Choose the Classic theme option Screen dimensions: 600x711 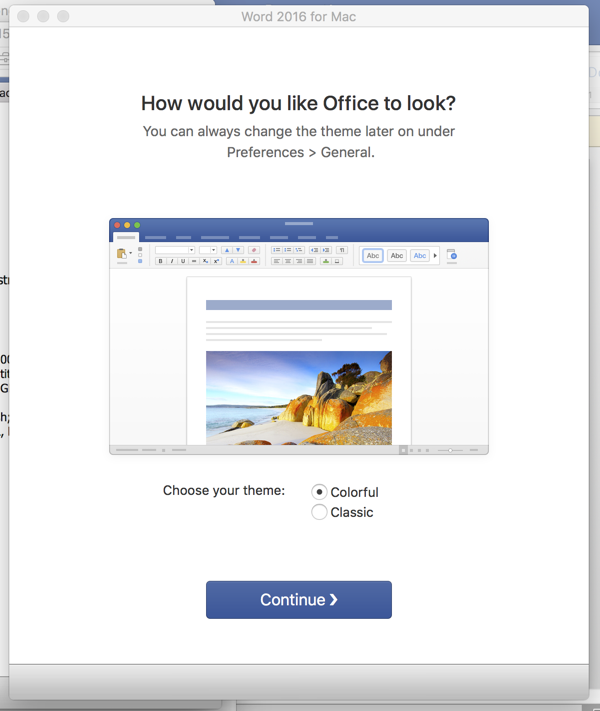pyautogui.click(x=319, y=512)
